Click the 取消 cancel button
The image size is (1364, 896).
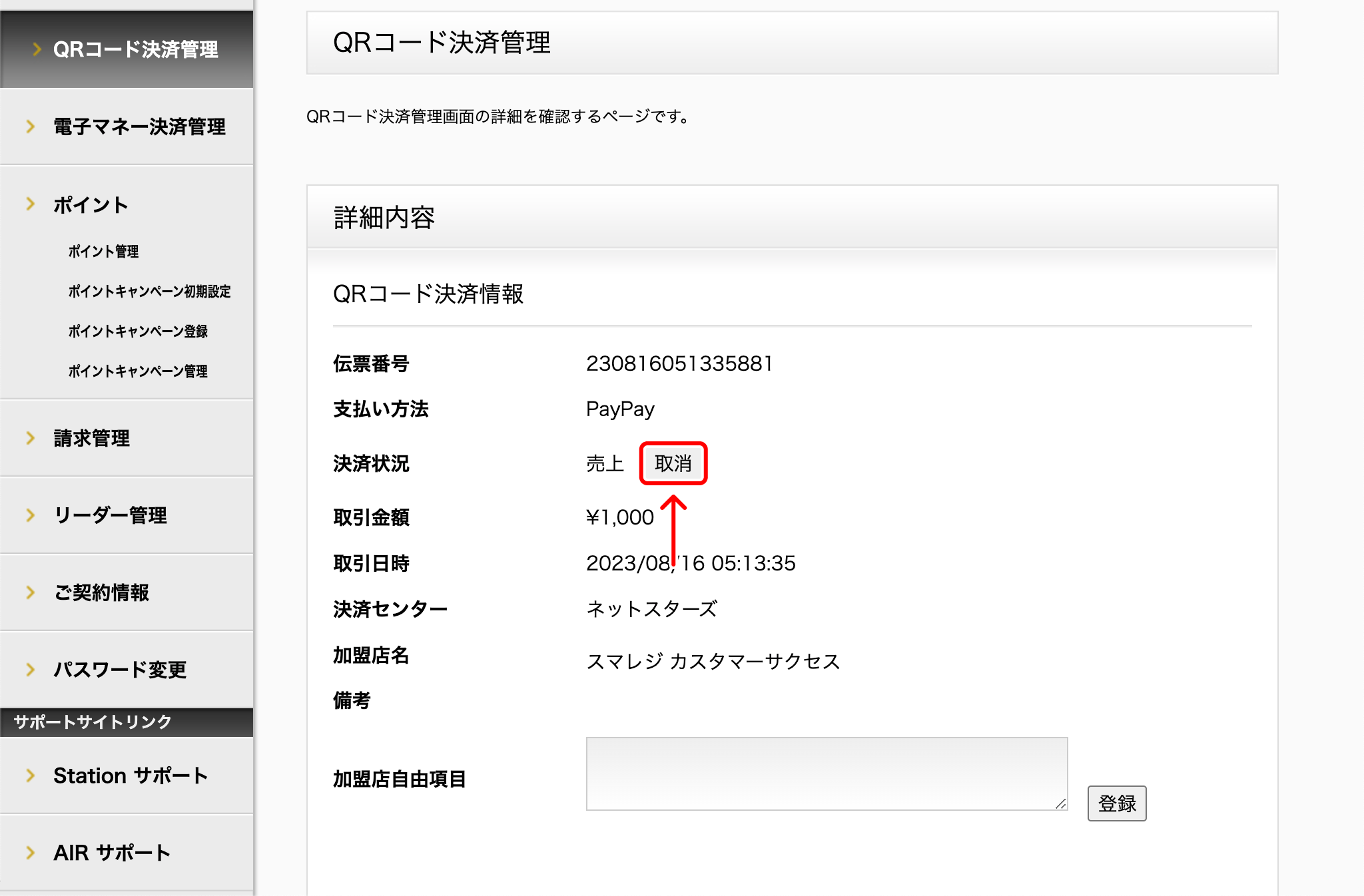coord(673,463)
